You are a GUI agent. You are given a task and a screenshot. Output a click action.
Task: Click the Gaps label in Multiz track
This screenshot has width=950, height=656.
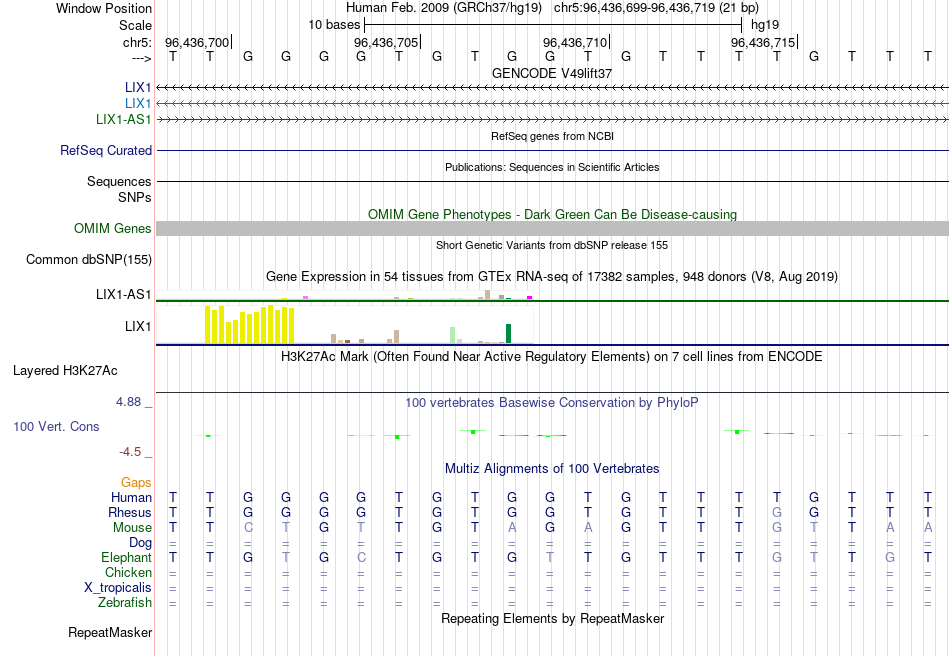coord(136,482)
